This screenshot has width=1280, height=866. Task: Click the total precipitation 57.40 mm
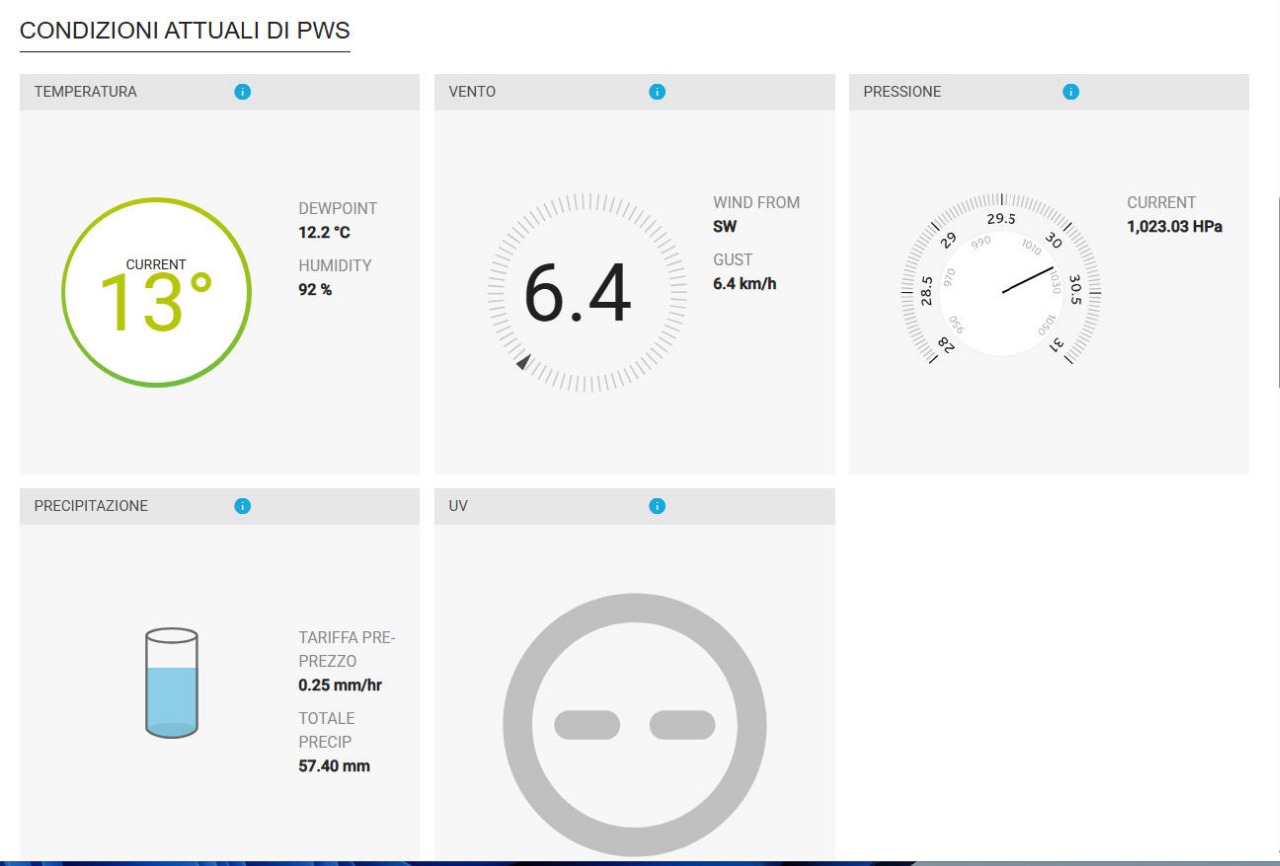point(334,767)
